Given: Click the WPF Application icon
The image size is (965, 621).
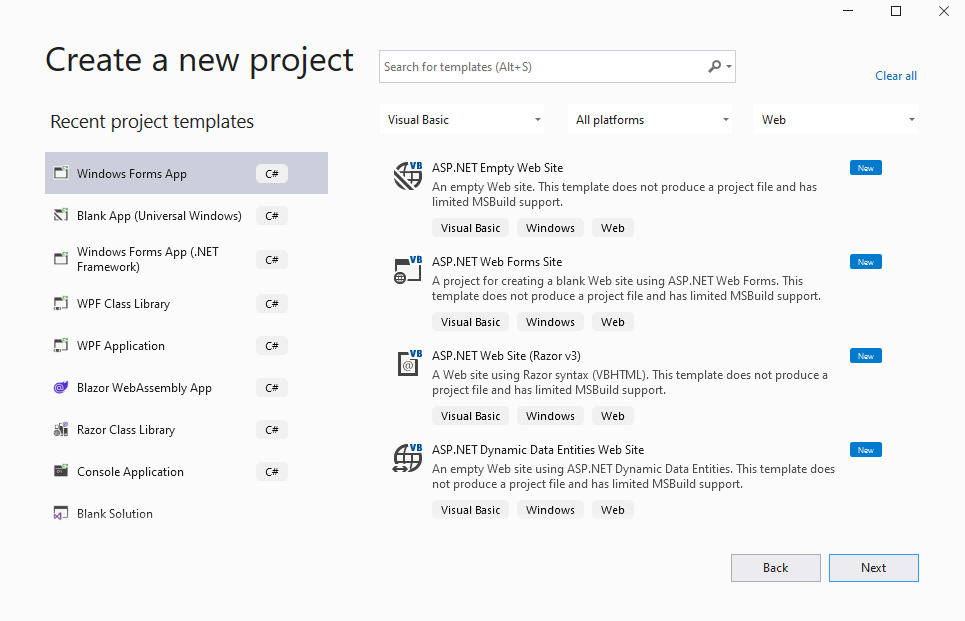Looking at the screenshot, I should 61,345.
